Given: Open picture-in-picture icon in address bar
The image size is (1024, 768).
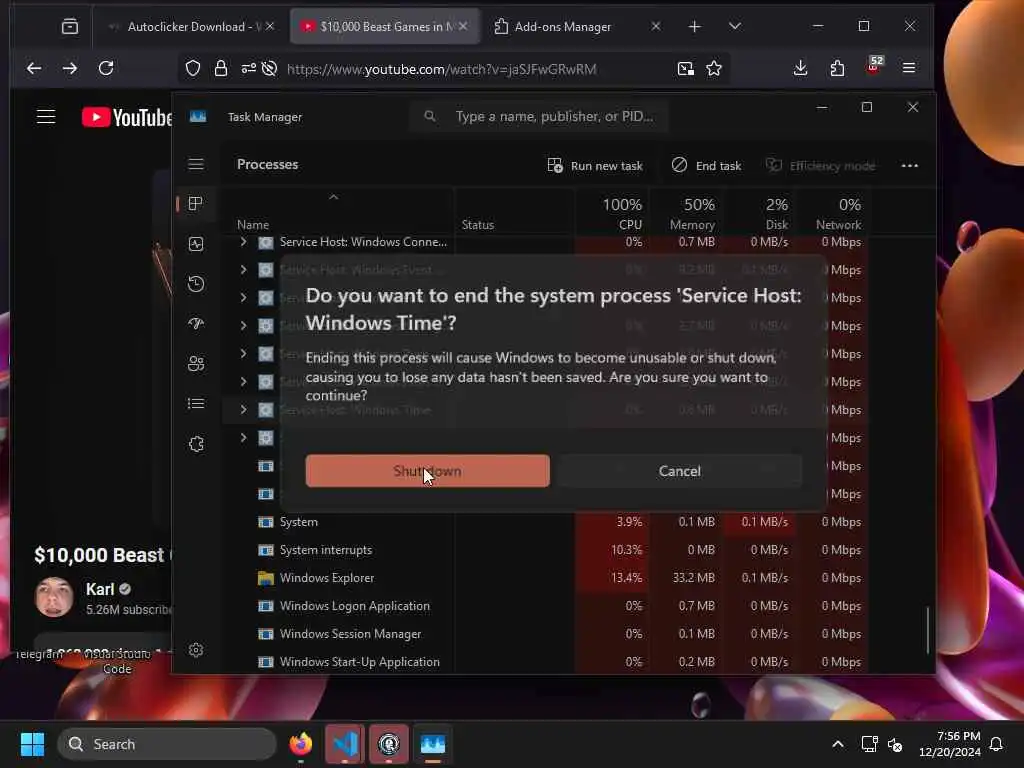Looking at the screenshot, I should [685, 69].
